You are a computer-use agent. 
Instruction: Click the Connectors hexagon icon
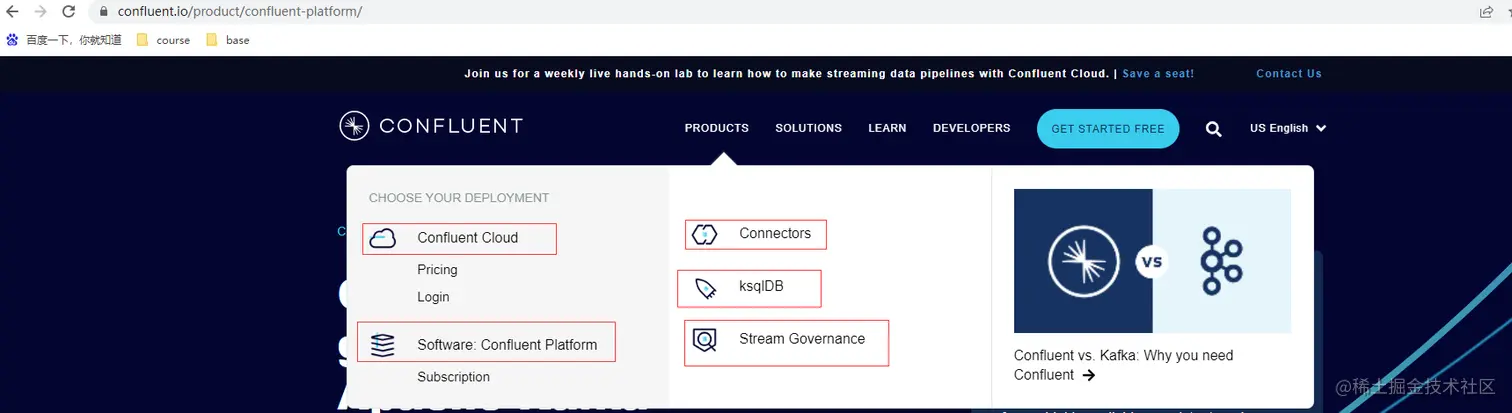click(x=704, y=234)
